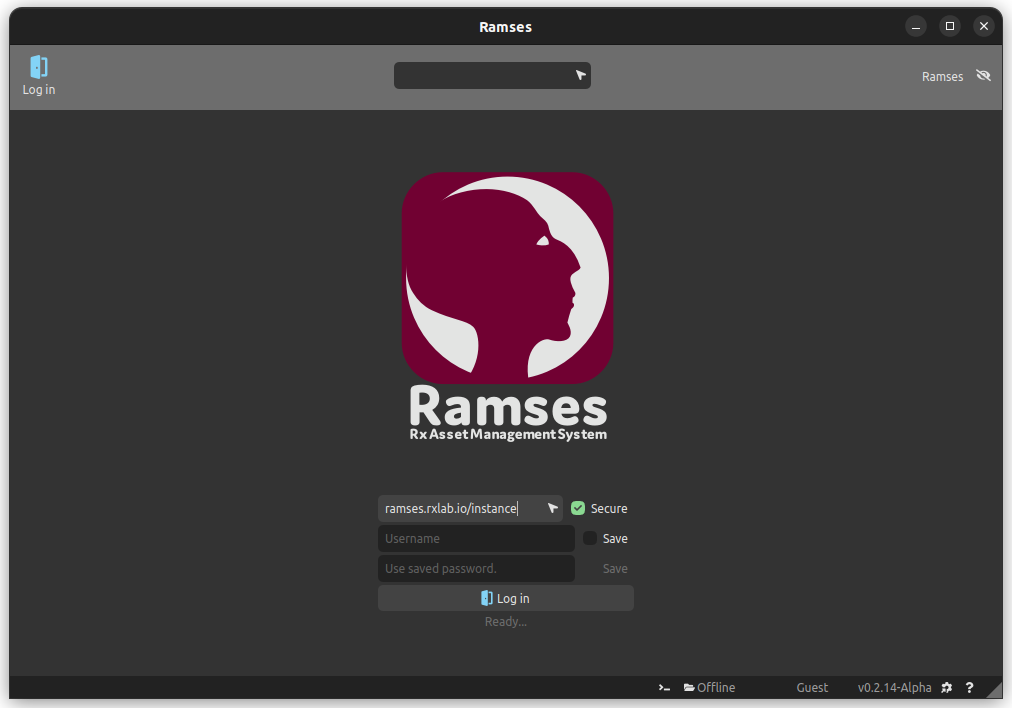Click the v0.2.14-Alpha version label
1012x708 pixels.
pyautogui.click(x=894, y=688)
